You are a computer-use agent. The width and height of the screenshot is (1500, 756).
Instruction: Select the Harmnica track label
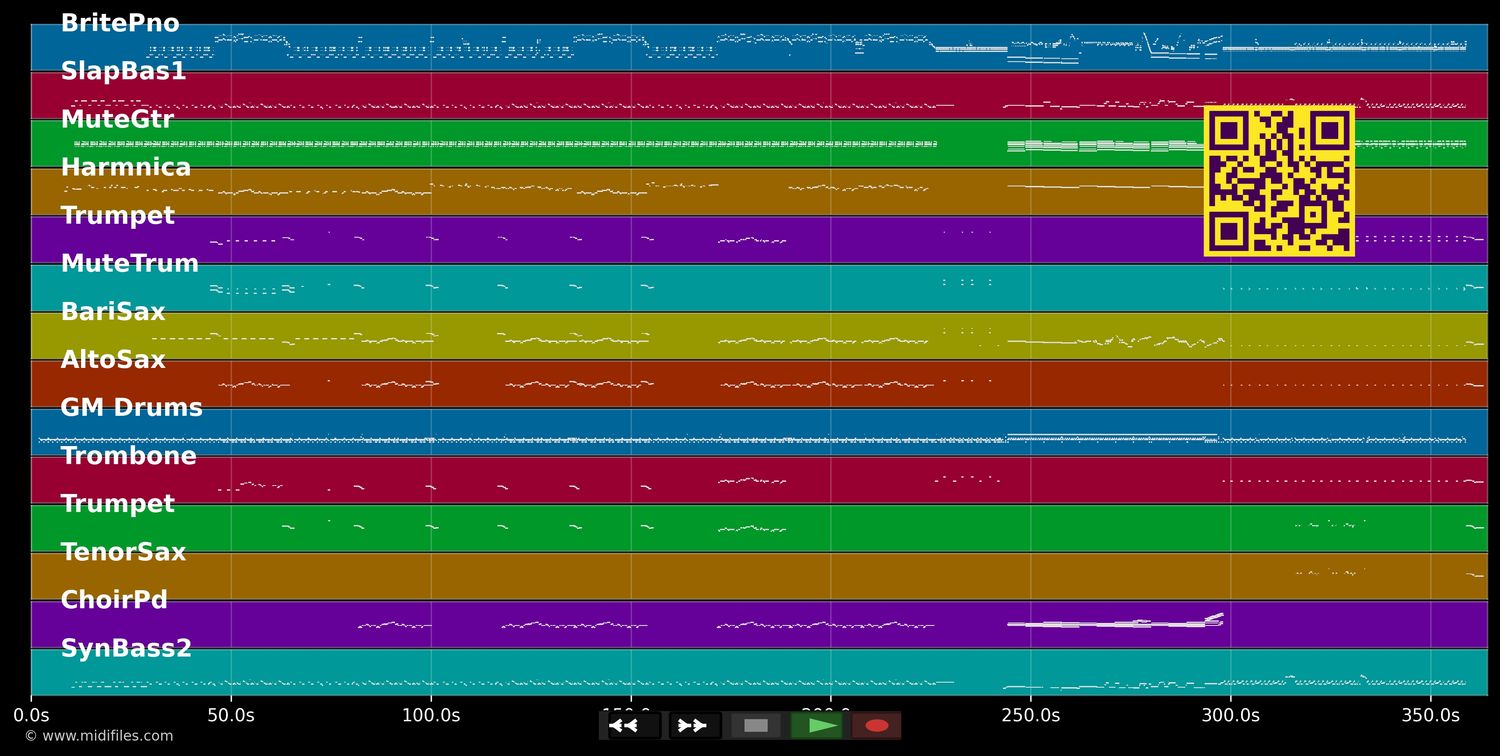(125, 168)
